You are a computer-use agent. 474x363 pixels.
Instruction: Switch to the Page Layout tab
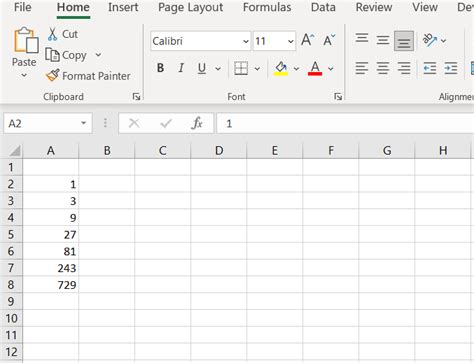point(191,7)
